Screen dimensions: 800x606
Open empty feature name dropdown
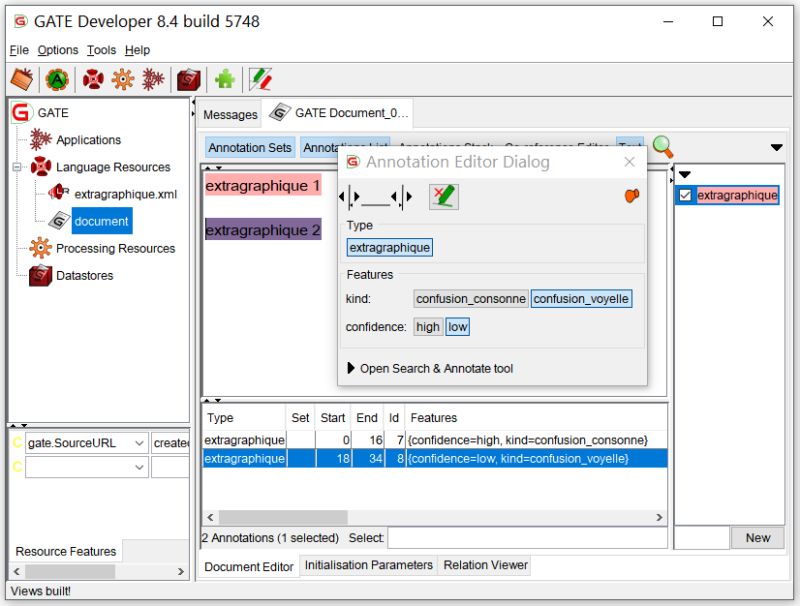click(x=139, y=467)
